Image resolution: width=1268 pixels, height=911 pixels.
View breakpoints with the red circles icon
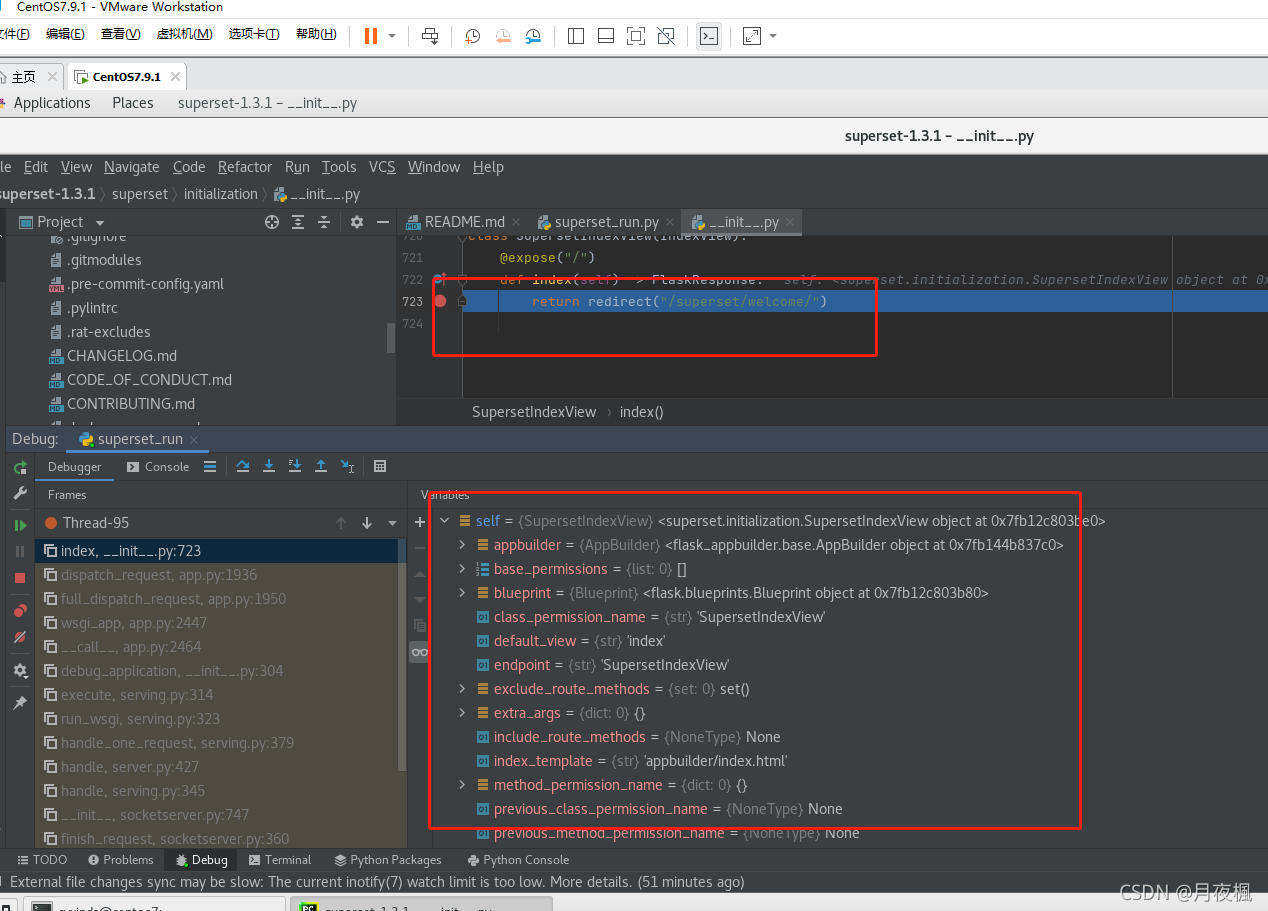coord(20,610)
